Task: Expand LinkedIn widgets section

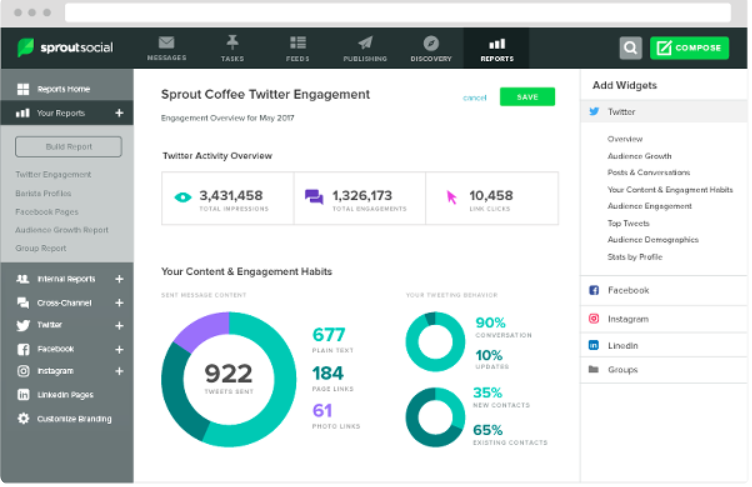Action: (x=664, y=345)
